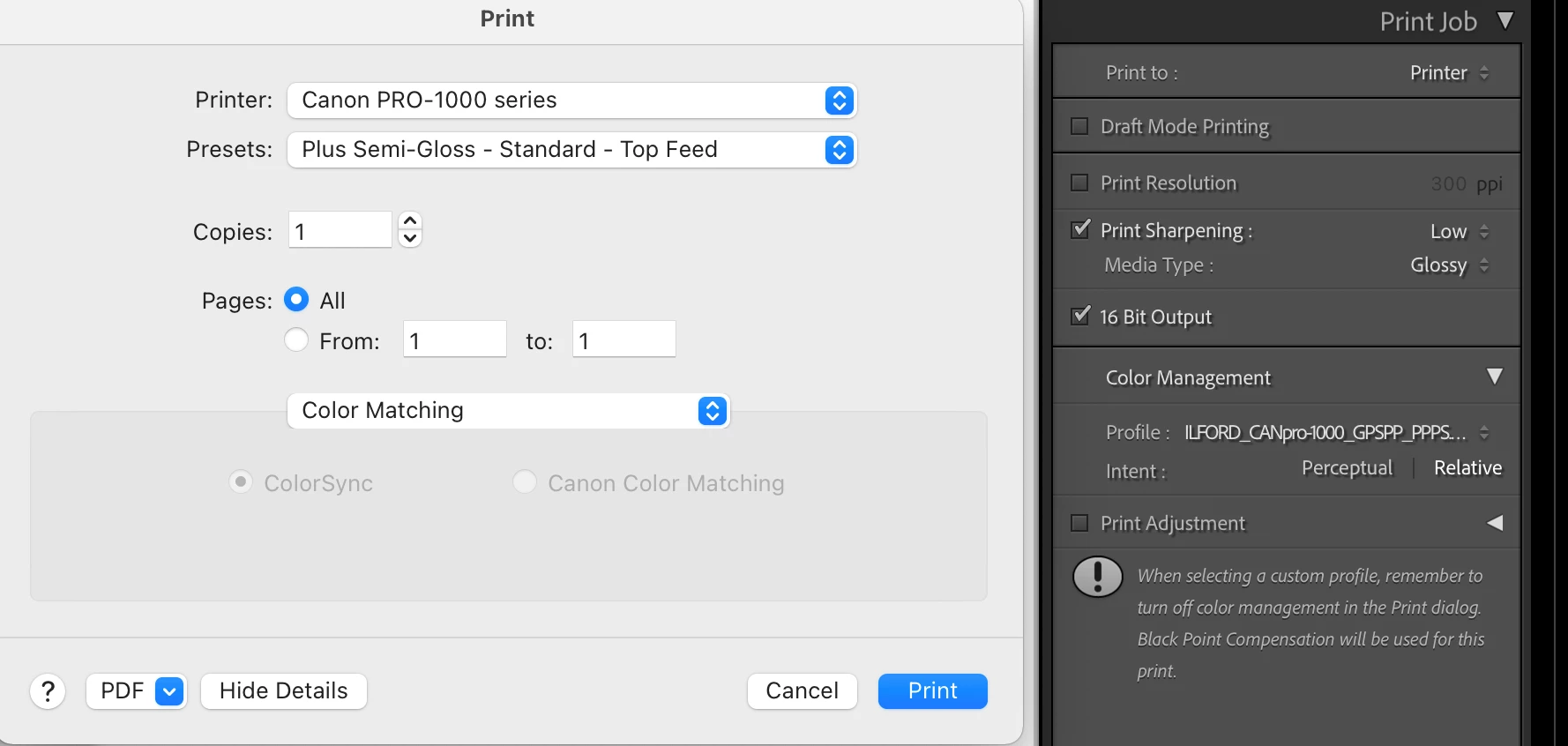The width and height of the screenshot is (1568, 746).
Task: Select the From pages radio button
Action: pos(296,339)
